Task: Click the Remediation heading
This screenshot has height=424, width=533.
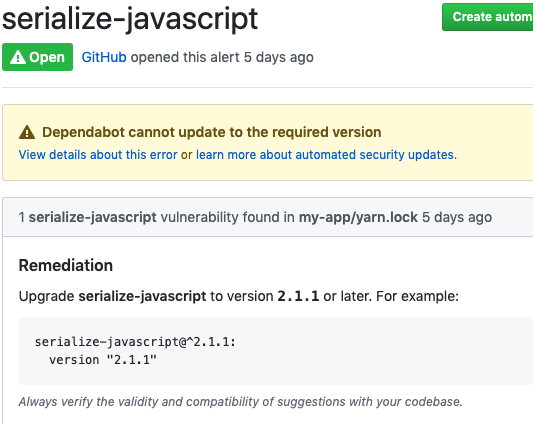Action: 66,265
